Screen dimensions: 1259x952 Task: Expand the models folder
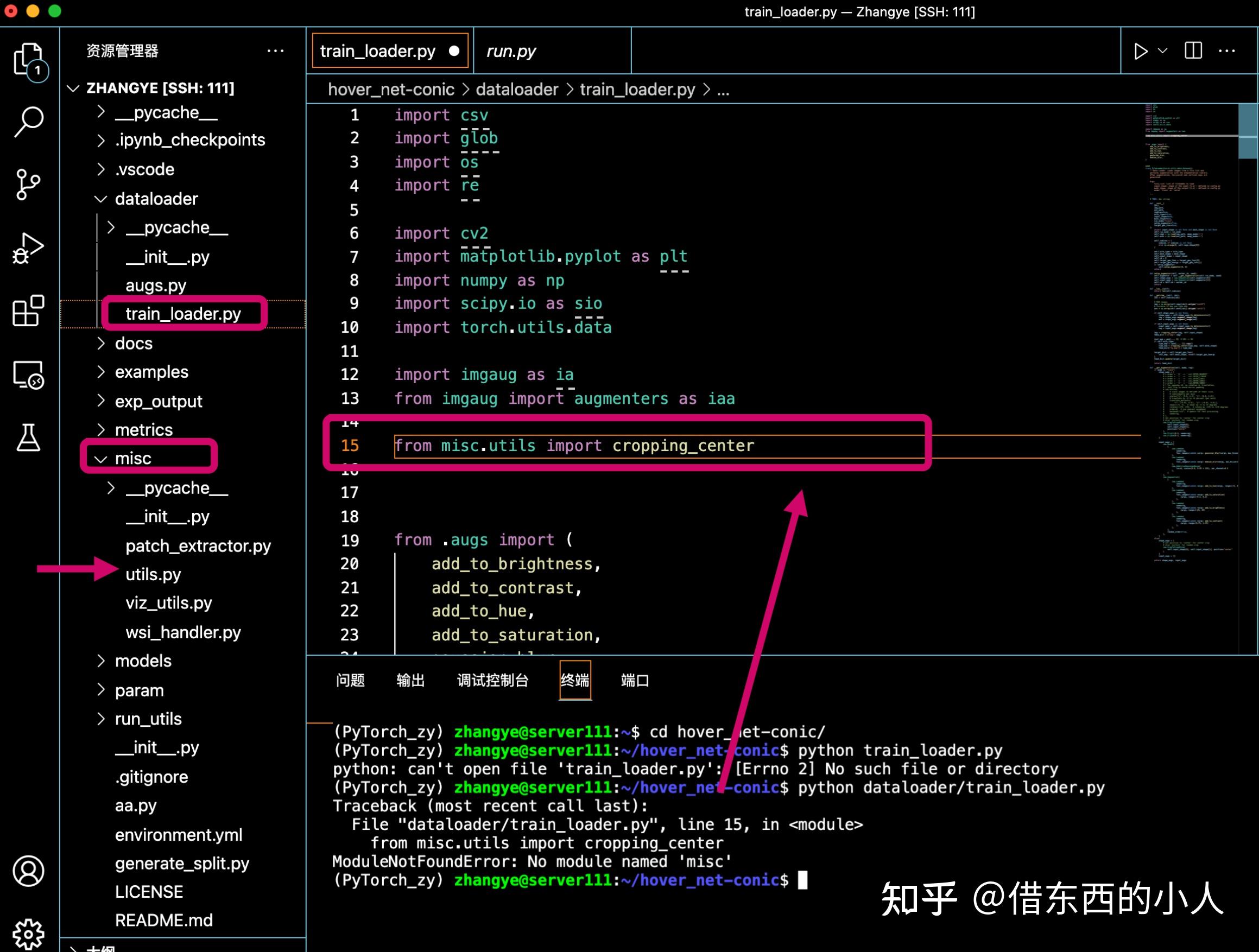point(143,661)
